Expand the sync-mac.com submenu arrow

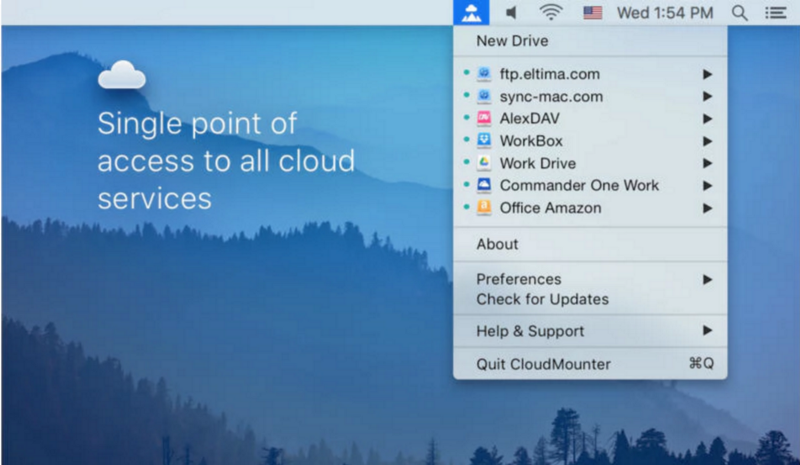(707, 96)
